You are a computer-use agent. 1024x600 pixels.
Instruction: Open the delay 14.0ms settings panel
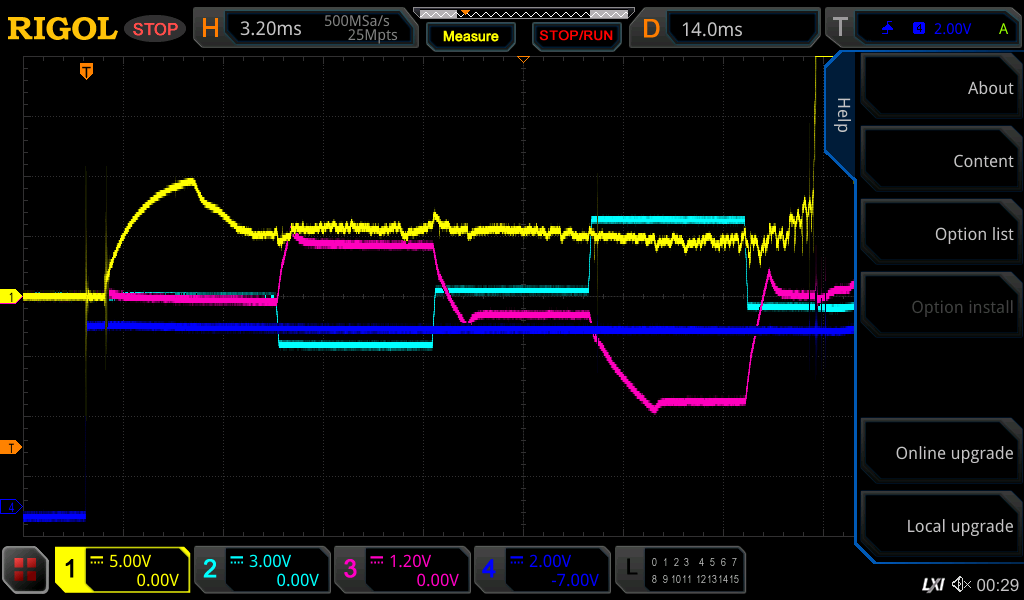coord(730,28)
